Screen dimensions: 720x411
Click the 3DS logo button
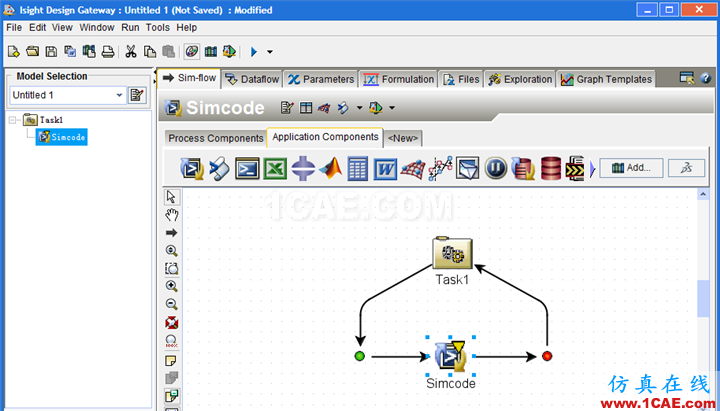point(686,168)
